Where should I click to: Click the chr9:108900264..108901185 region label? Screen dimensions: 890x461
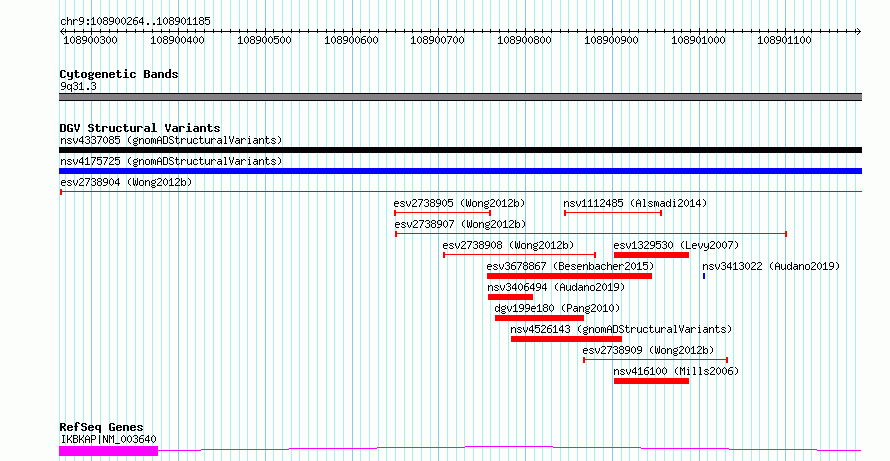click(x=135, y=22)
